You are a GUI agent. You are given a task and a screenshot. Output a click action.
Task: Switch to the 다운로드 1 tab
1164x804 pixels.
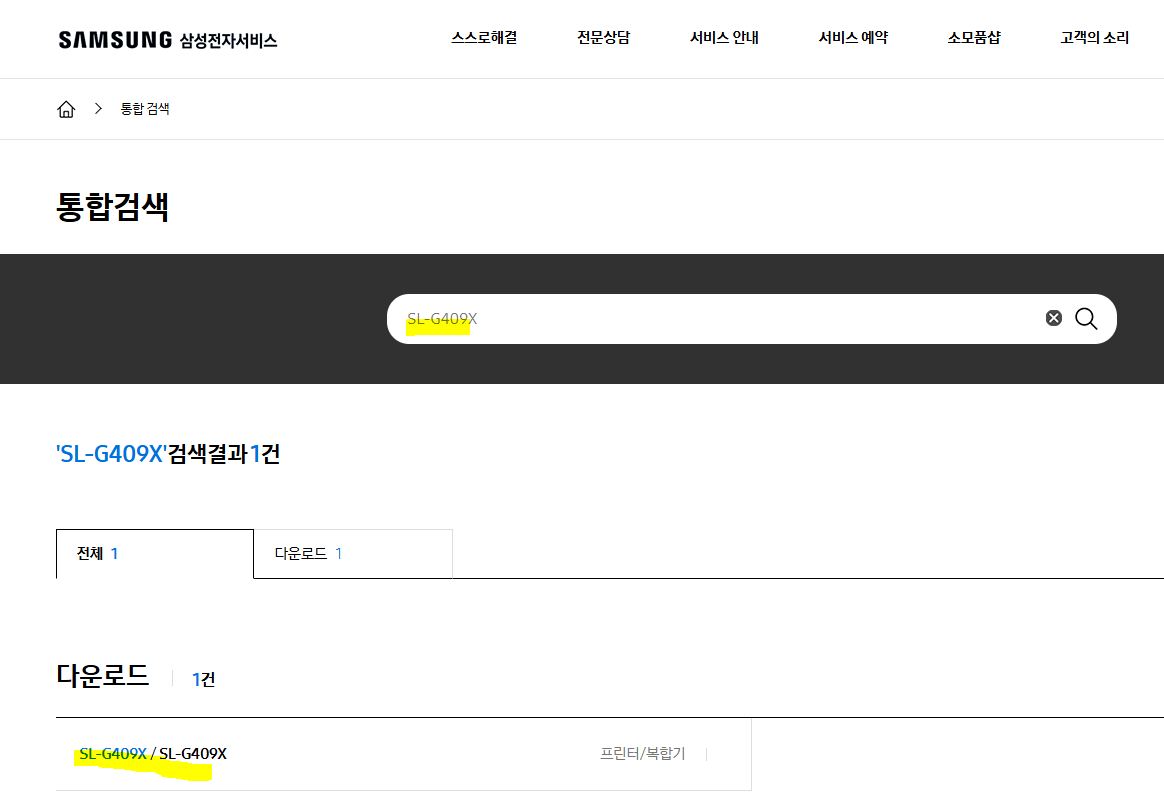[353, 554]
